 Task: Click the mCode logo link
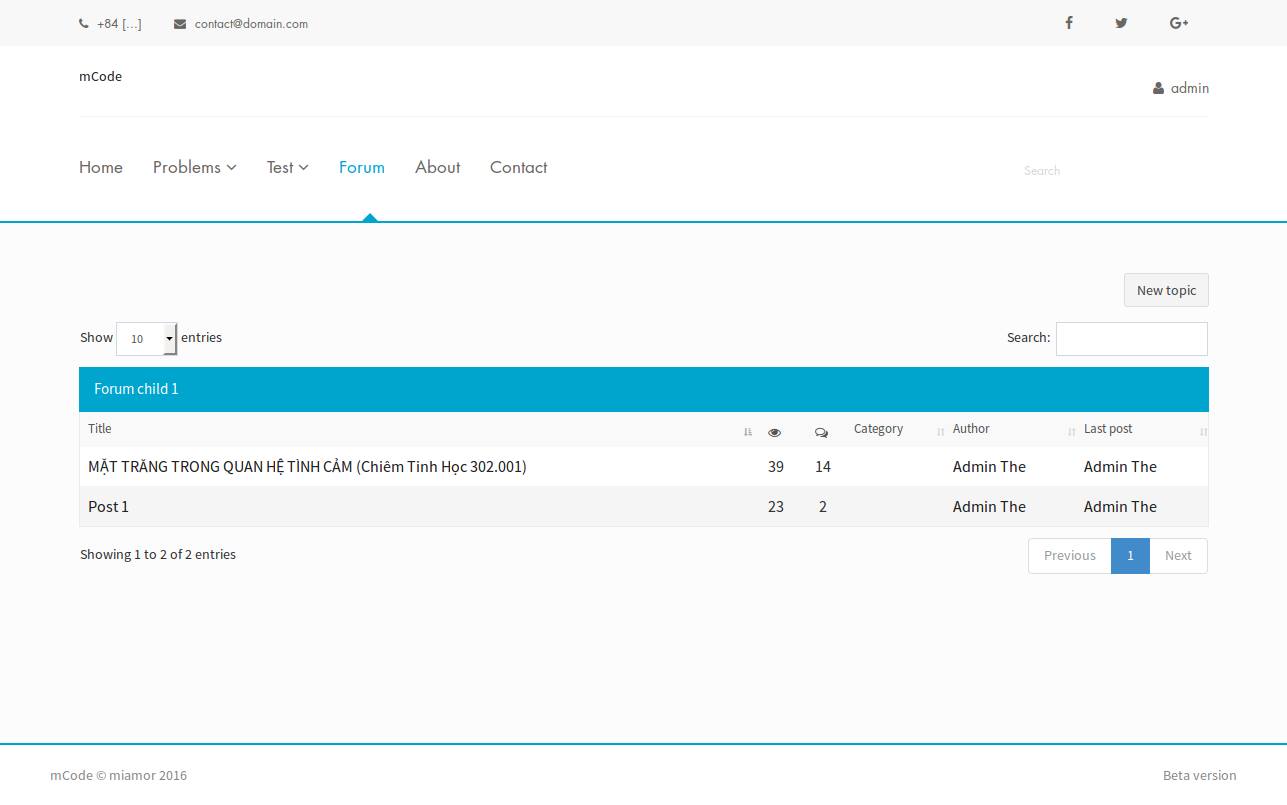point(100,76)
